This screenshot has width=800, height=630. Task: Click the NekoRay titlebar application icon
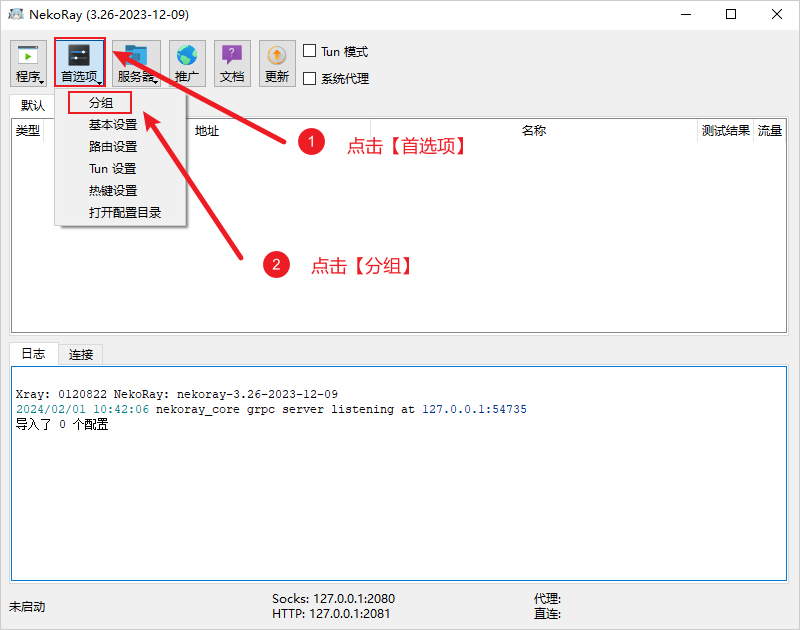pyautogui.click(x=14, y=14)
